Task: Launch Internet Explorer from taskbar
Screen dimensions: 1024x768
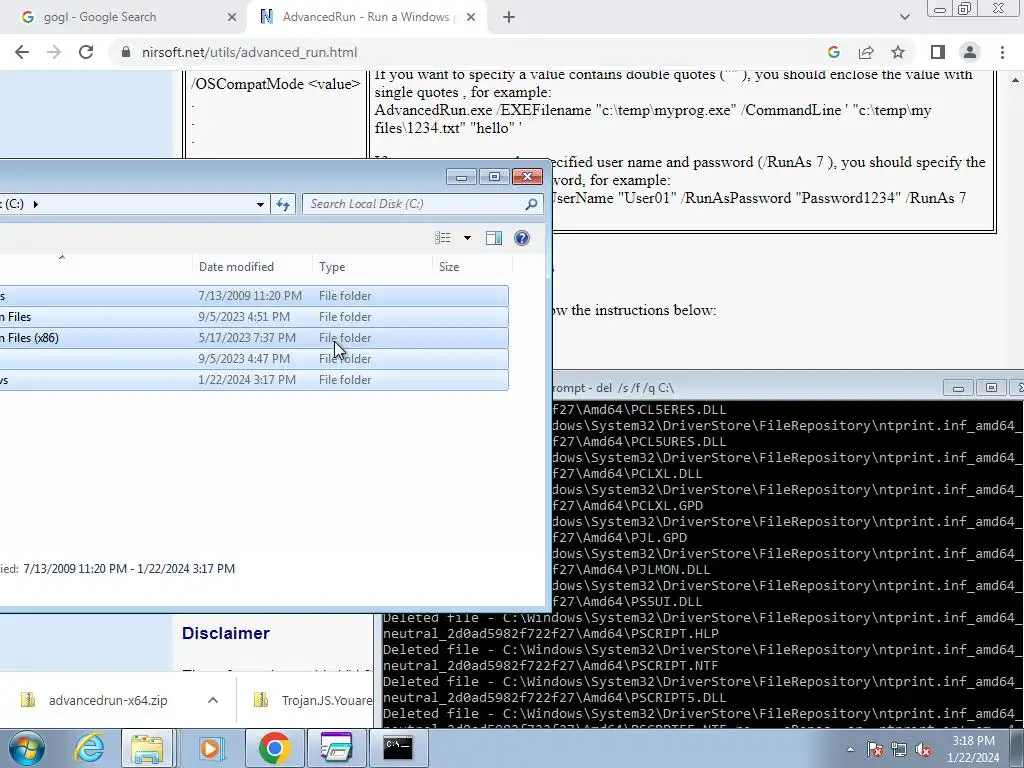Action: [89, 748]
